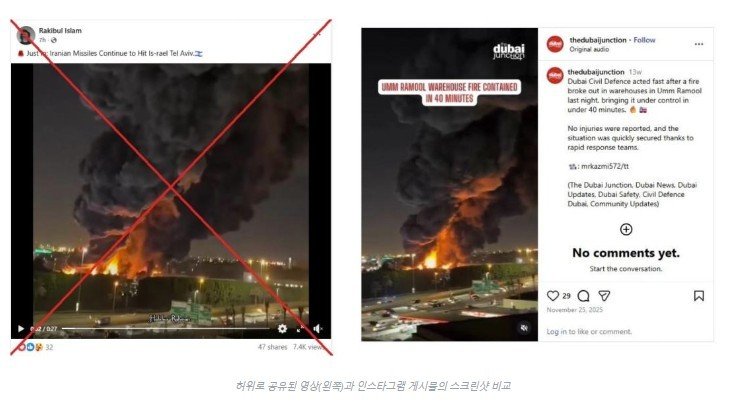Open the Instagram fire reel thumbnail
This screenshot has height=411, width=731.
449,185
